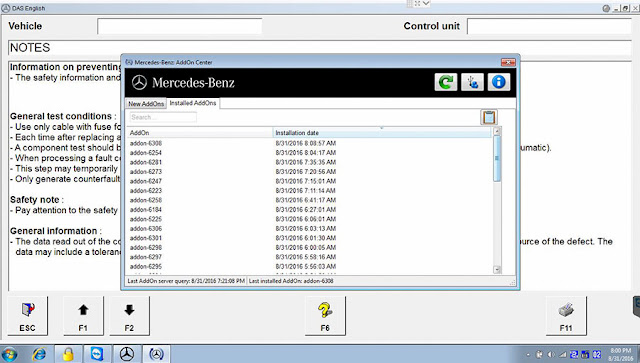The height and width of the screenshot is (363, 640).
Task: Click date 8/31/2016 7:20:56 AM
Action: (306, 171)
